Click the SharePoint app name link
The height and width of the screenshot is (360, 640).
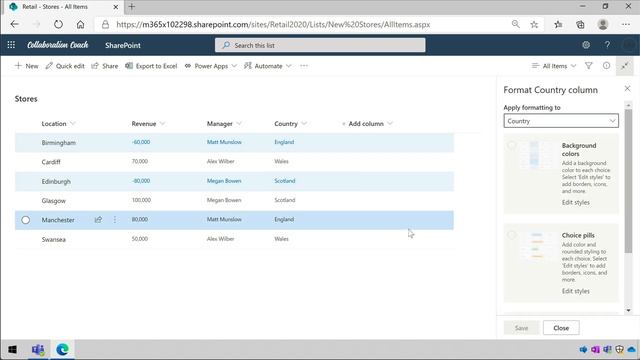coord(122,45)
